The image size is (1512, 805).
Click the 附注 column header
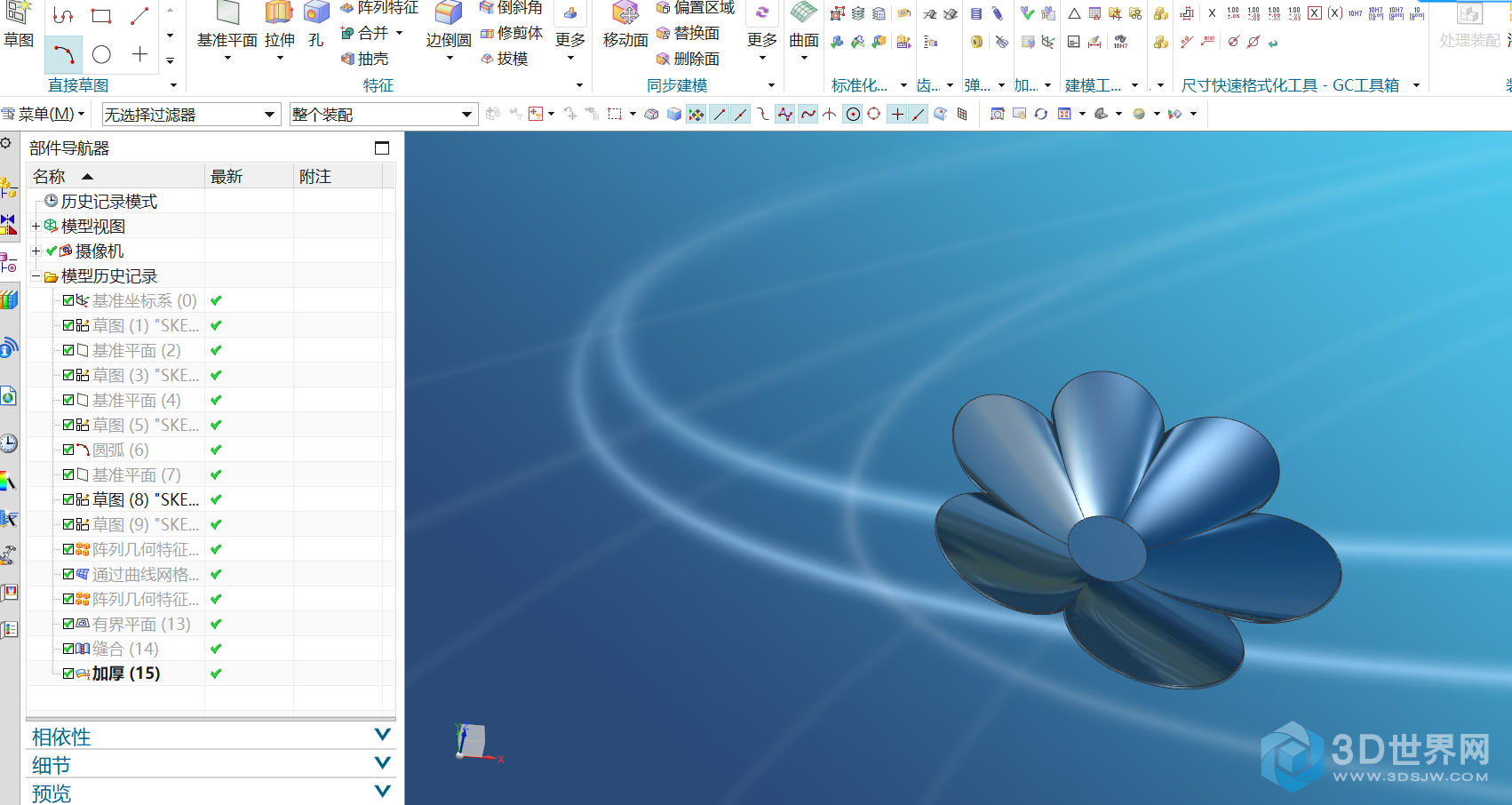(x=338, y=176)
